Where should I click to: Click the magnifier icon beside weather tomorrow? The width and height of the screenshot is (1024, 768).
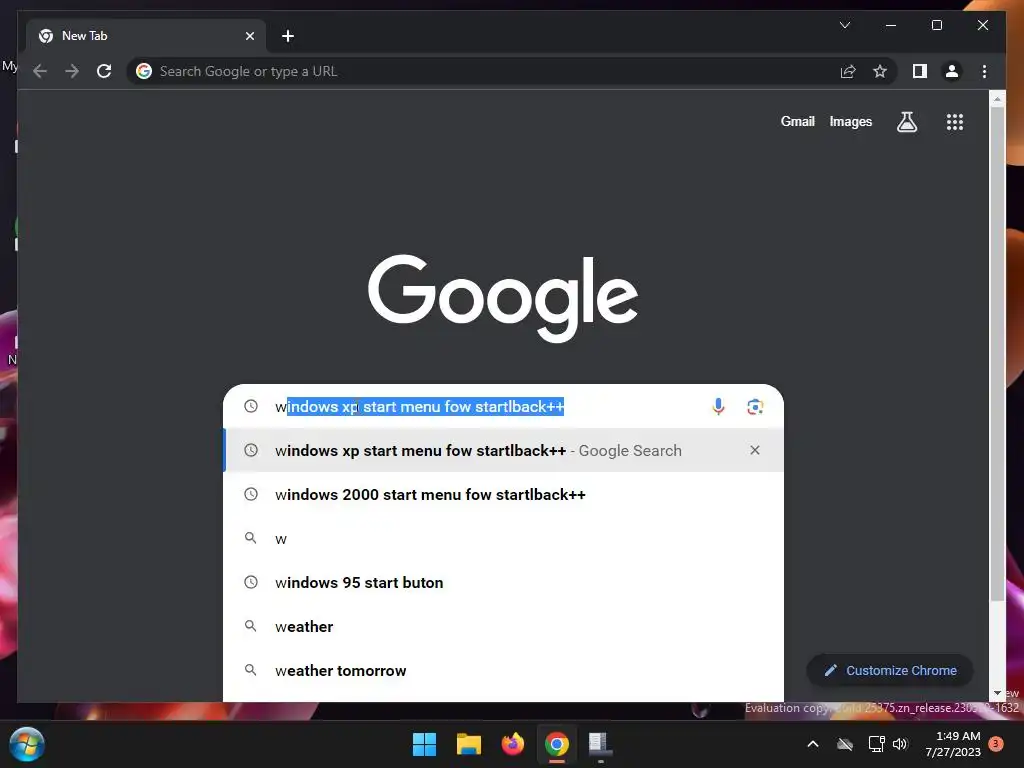251,669
